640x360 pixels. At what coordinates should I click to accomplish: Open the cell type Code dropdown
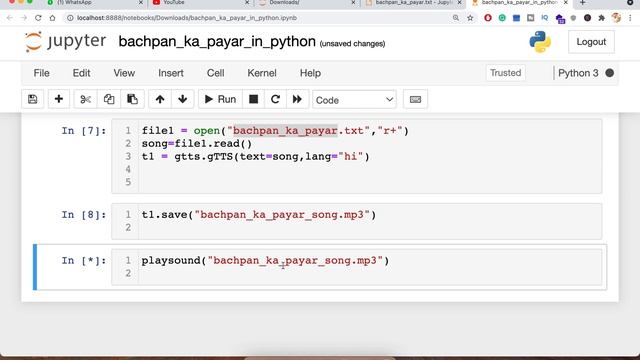coord(354,100)
